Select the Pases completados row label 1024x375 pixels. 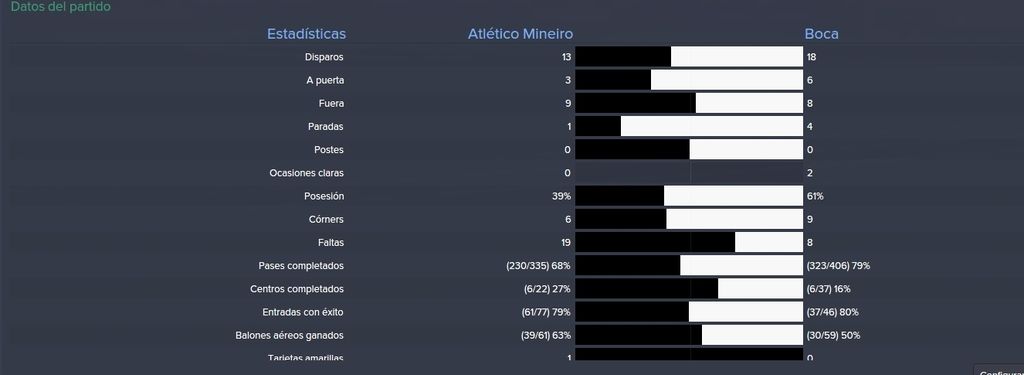301,266
